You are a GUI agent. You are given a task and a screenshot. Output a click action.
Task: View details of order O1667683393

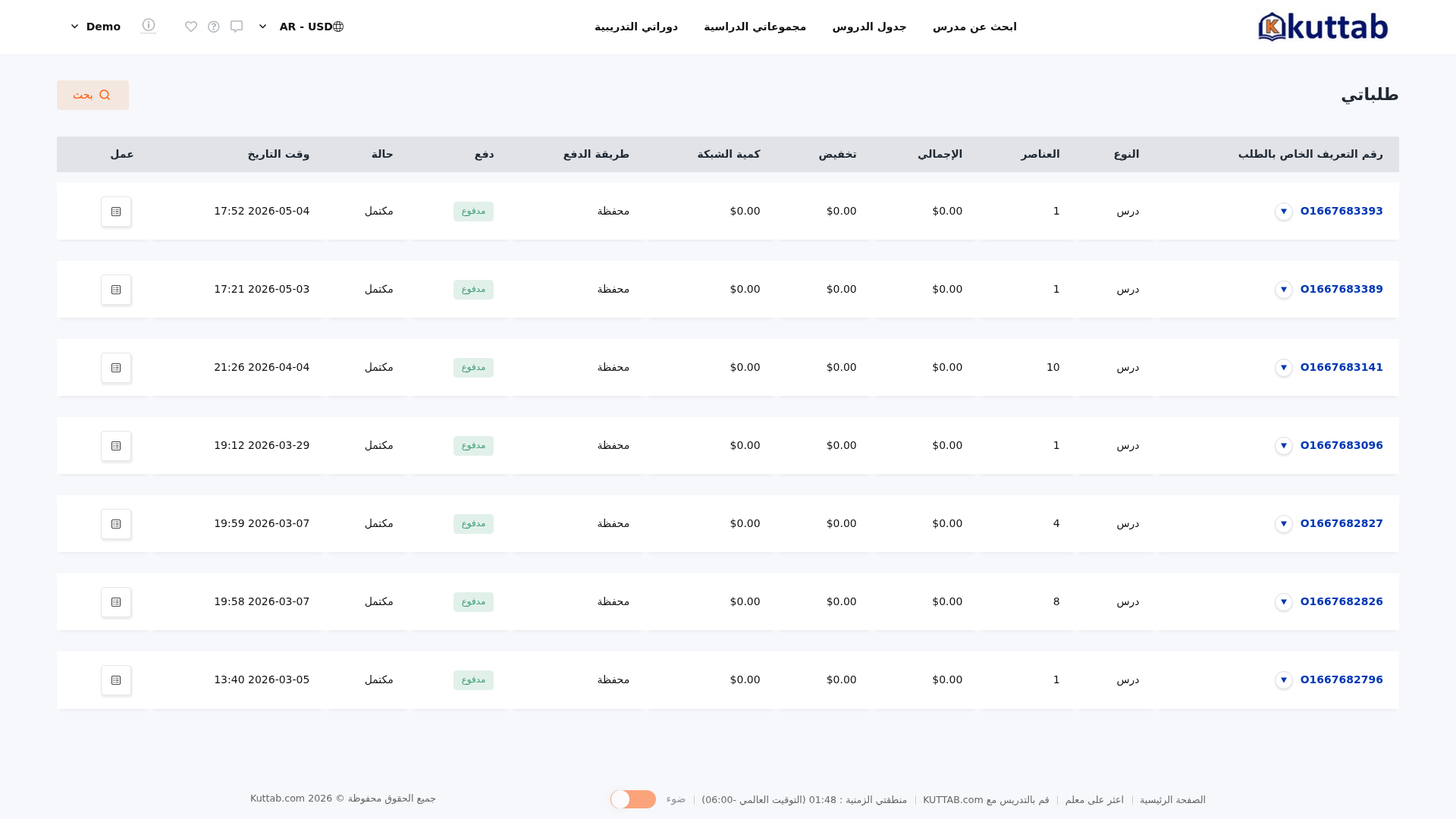(116, 212)
